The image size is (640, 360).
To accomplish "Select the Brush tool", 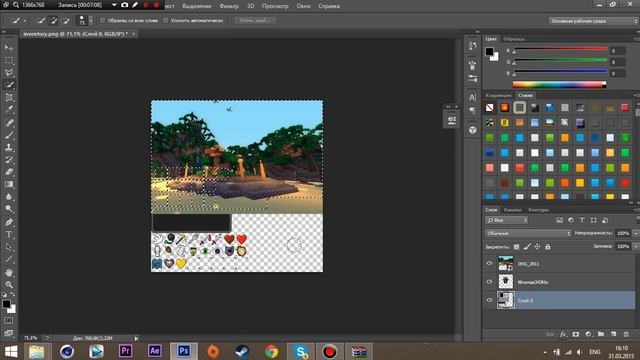I will click(x=9, y=135).
